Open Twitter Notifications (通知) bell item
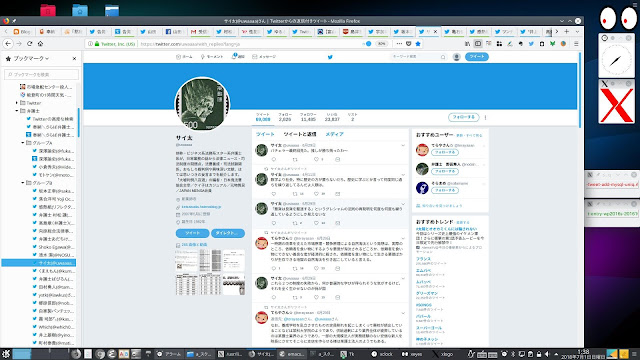This screenshot has height=360, width=640. [x=238, y=57]
